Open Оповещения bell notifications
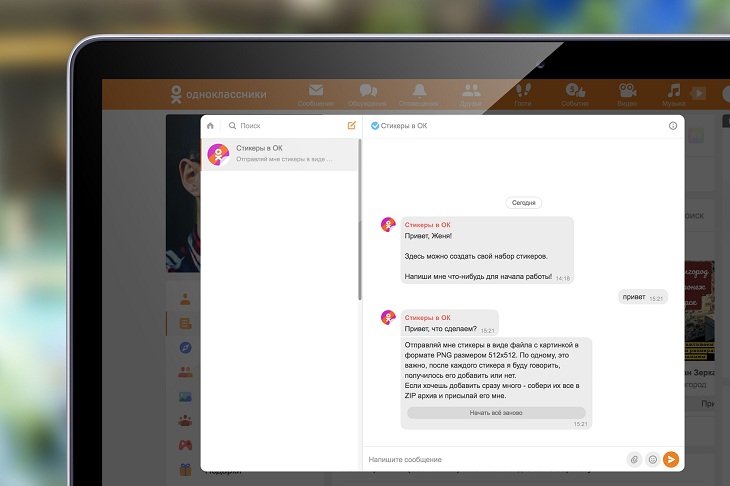This screenshot has width=730, height=486. (x=419, y=94)
